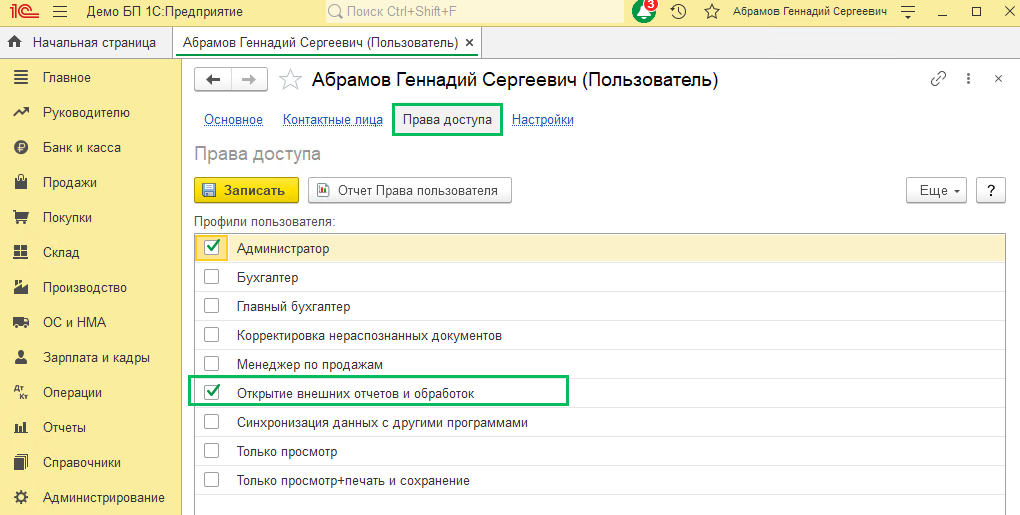The width and height of the screenshot is (1020, 515).
Task: Select the Только просмотр row text
Action: click(287, 451)
